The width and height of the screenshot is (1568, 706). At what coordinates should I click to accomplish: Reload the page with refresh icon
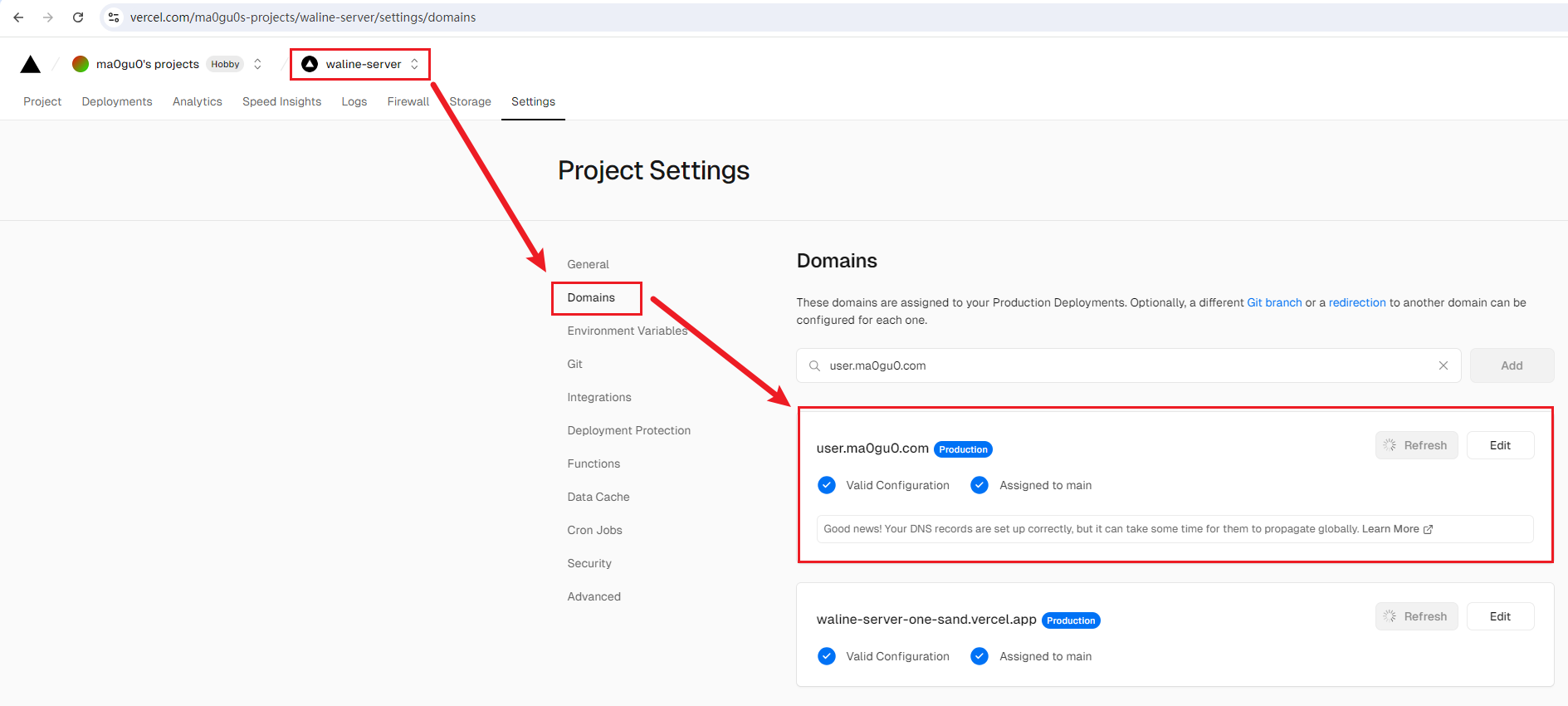point(78,17)
